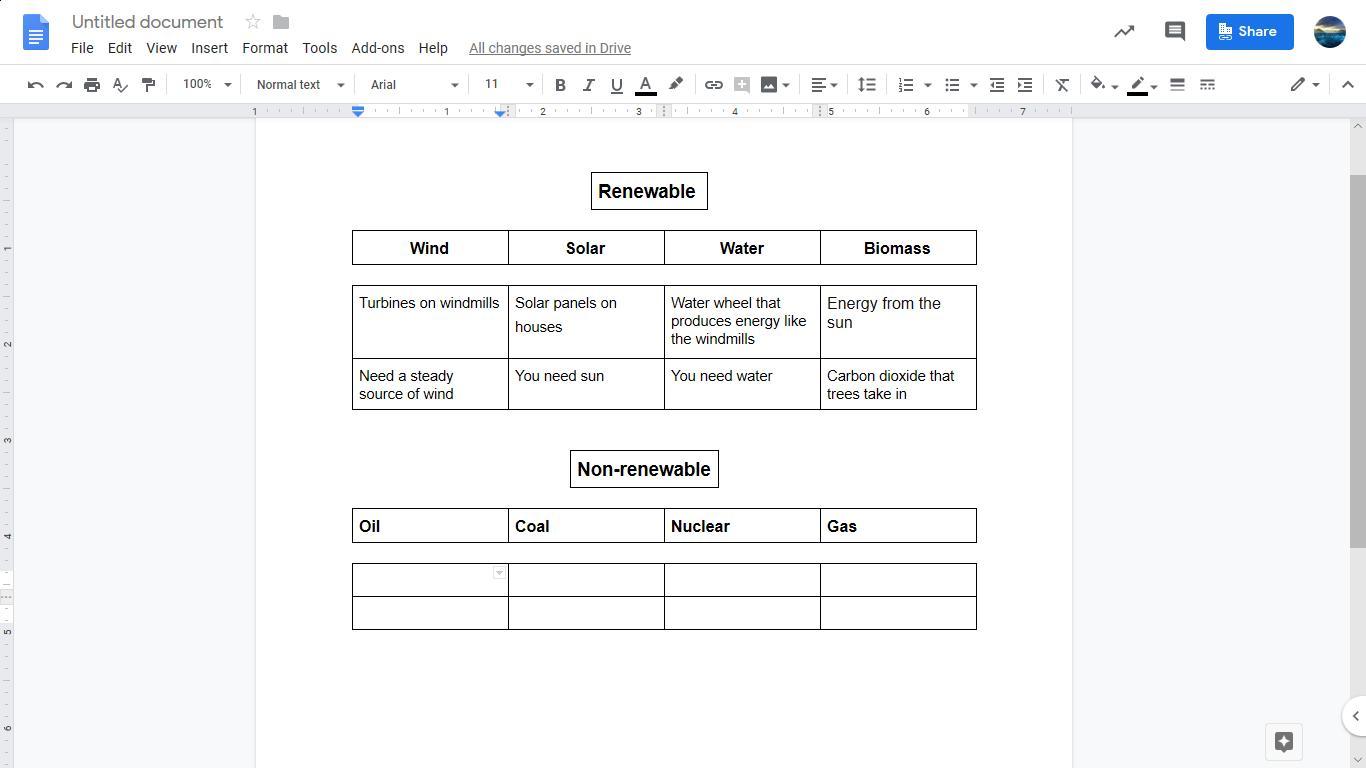Open the Add-ons menu
This screenshot has height=768, width=1366.
click(378, 48)
